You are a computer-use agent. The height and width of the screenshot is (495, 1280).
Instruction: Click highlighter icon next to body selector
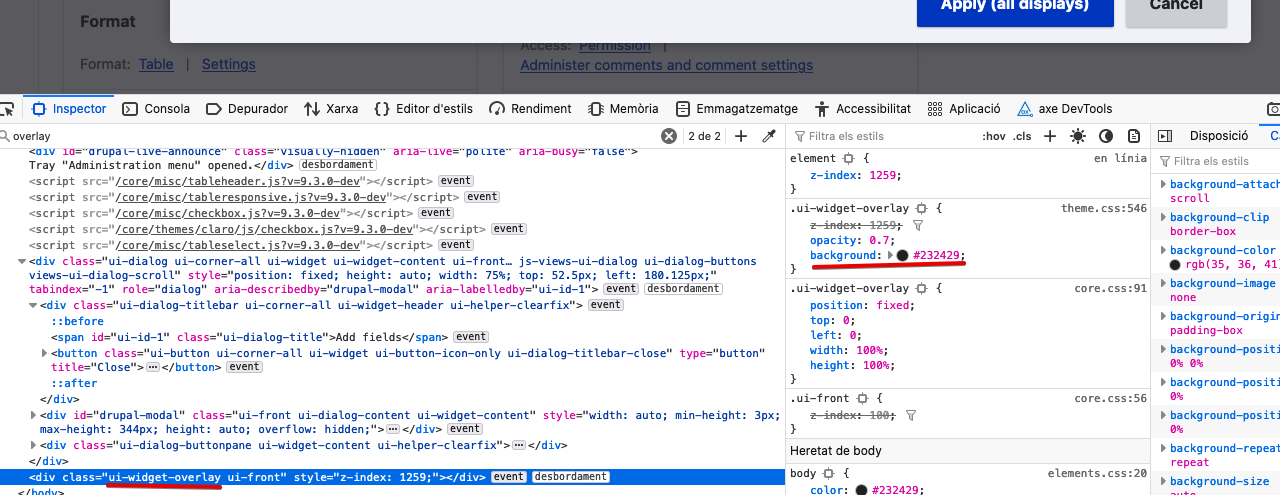[x=828, y=473]
